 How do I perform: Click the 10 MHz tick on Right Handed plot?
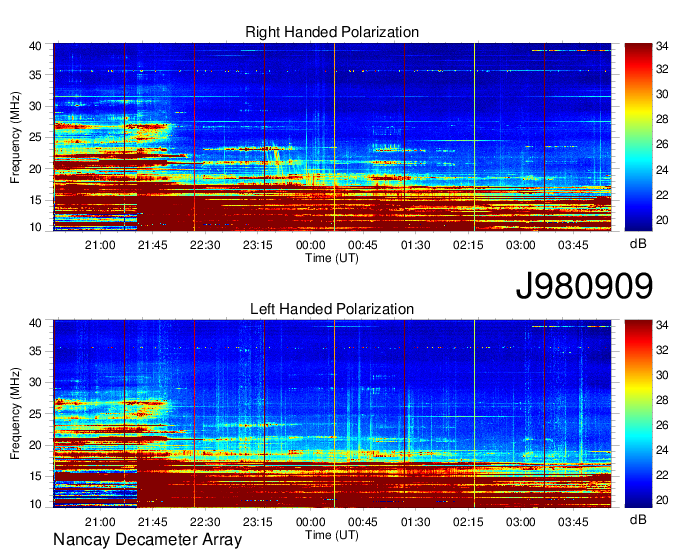(35, 227)
